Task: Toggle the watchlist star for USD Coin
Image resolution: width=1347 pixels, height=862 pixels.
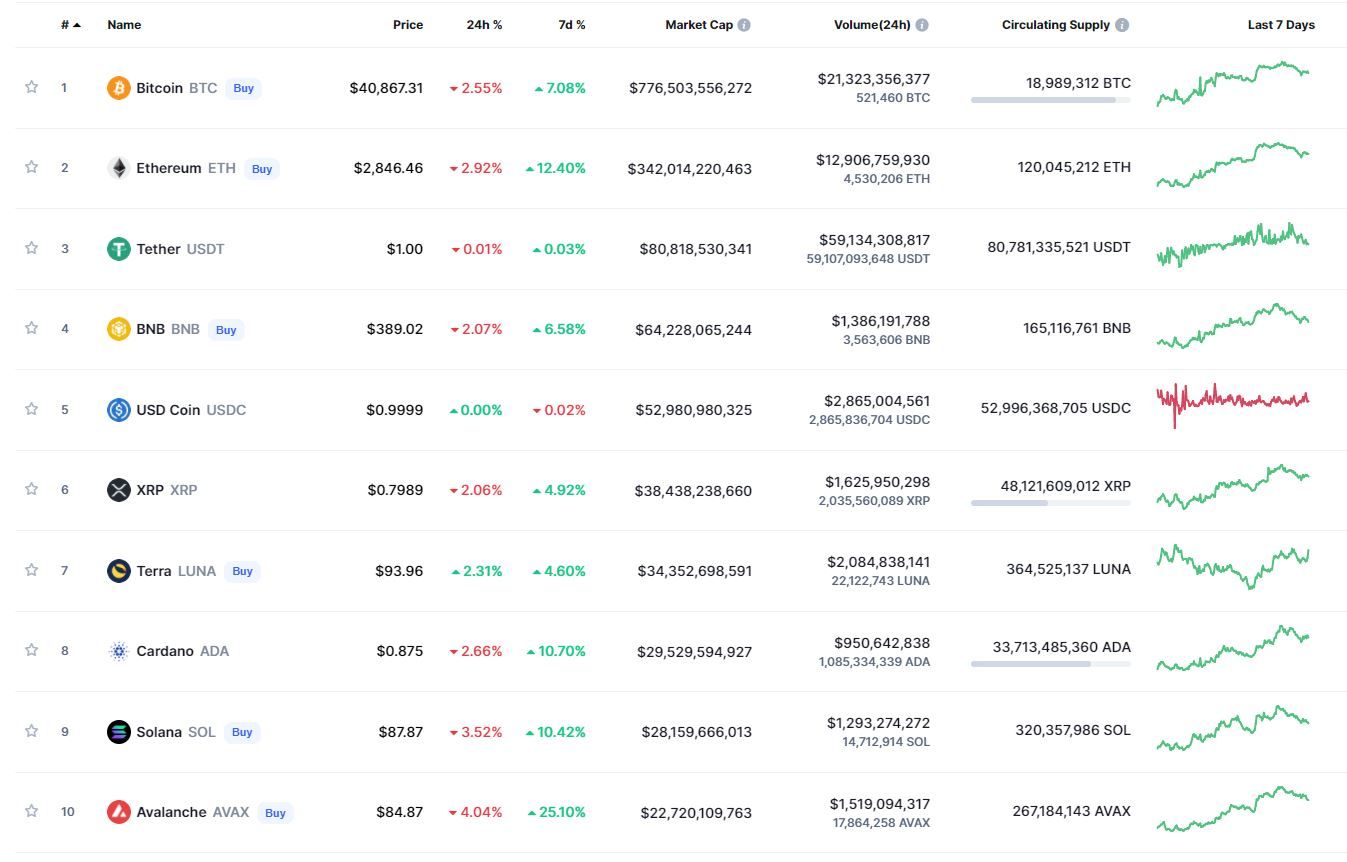Action: pos(31,409)
